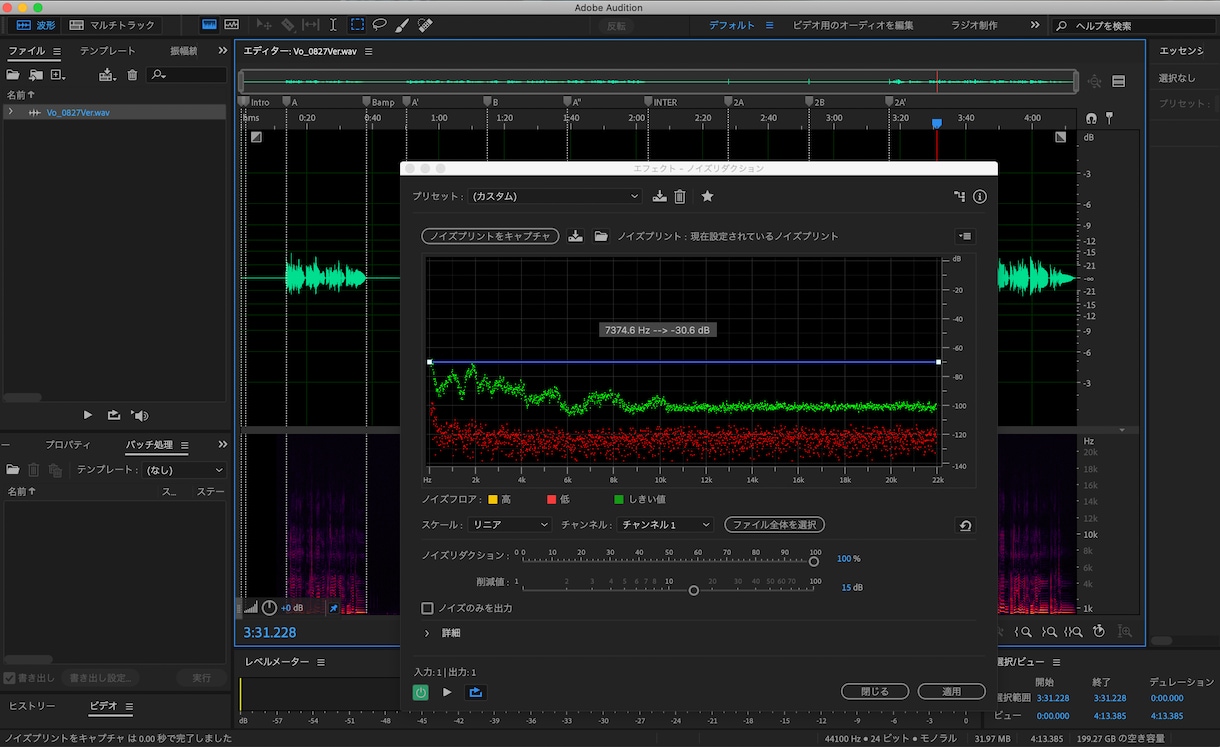The width and height of the screenshot is (1220, 747).
Task: Save the current noise print to disk
Action: tap(575, 236)
